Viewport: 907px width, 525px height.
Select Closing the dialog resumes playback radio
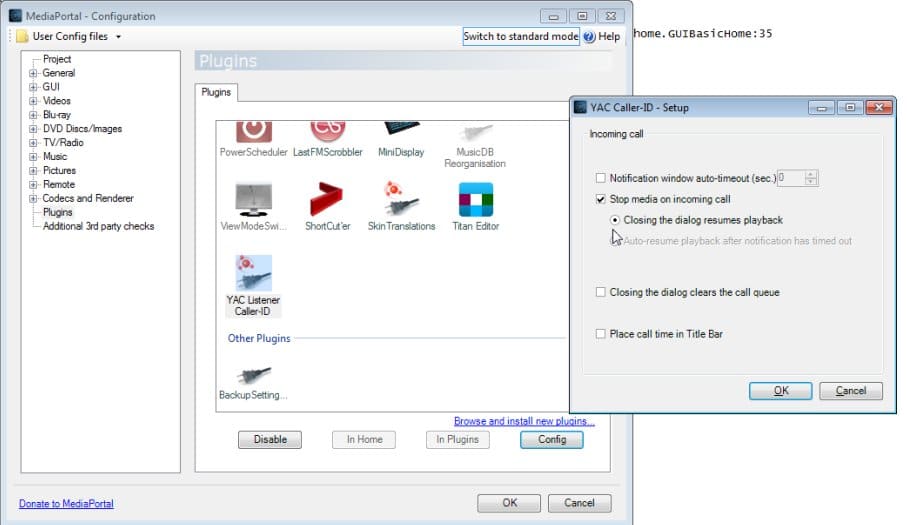(615, 220)
